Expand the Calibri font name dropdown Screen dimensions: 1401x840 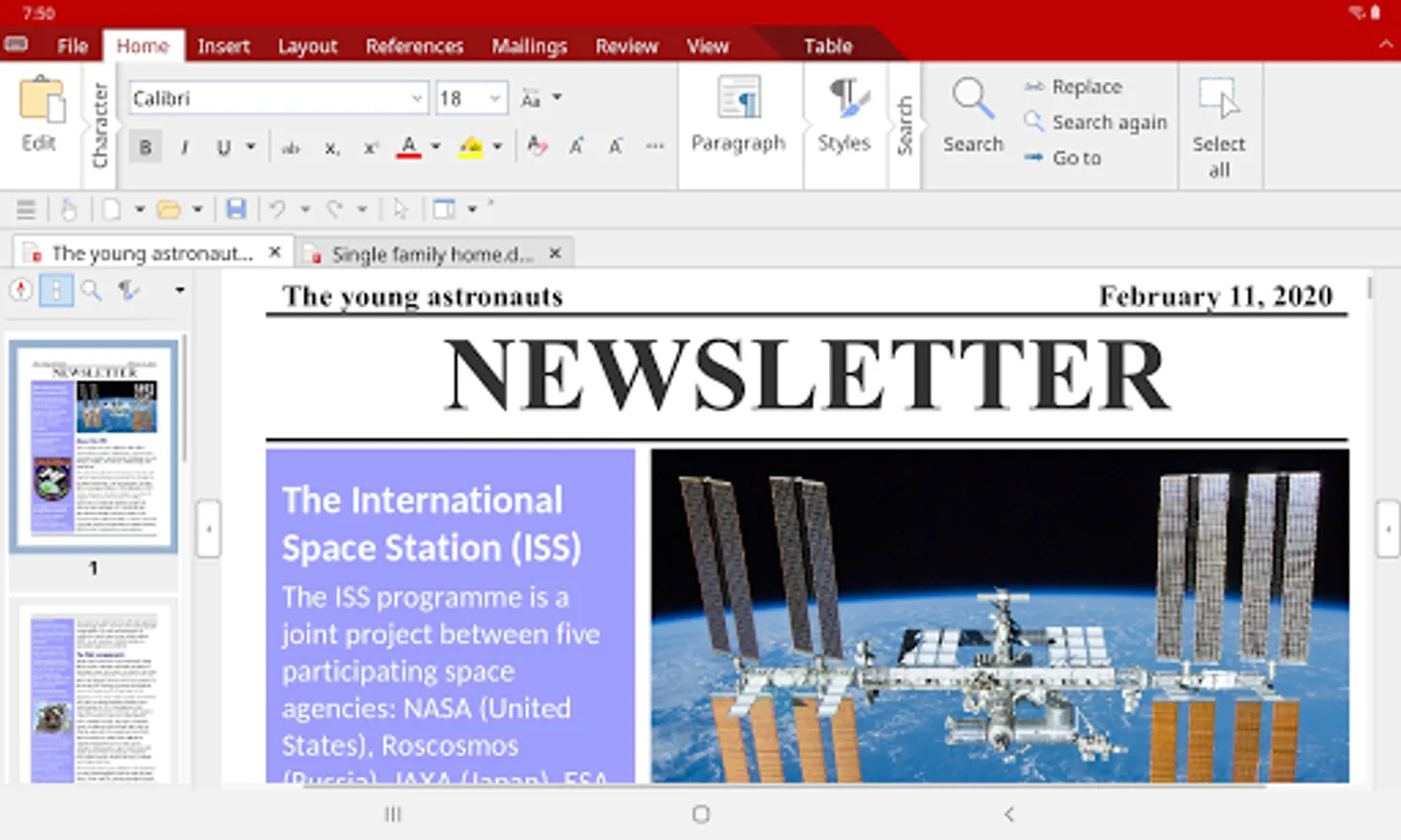click(x=416, y=98)
